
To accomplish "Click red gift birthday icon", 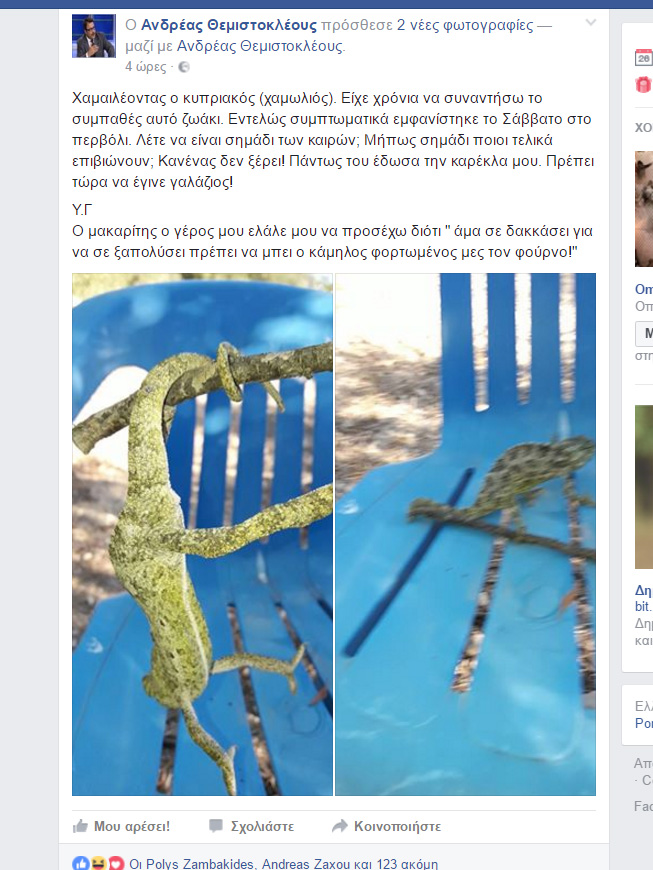I will tap(644, 84).
